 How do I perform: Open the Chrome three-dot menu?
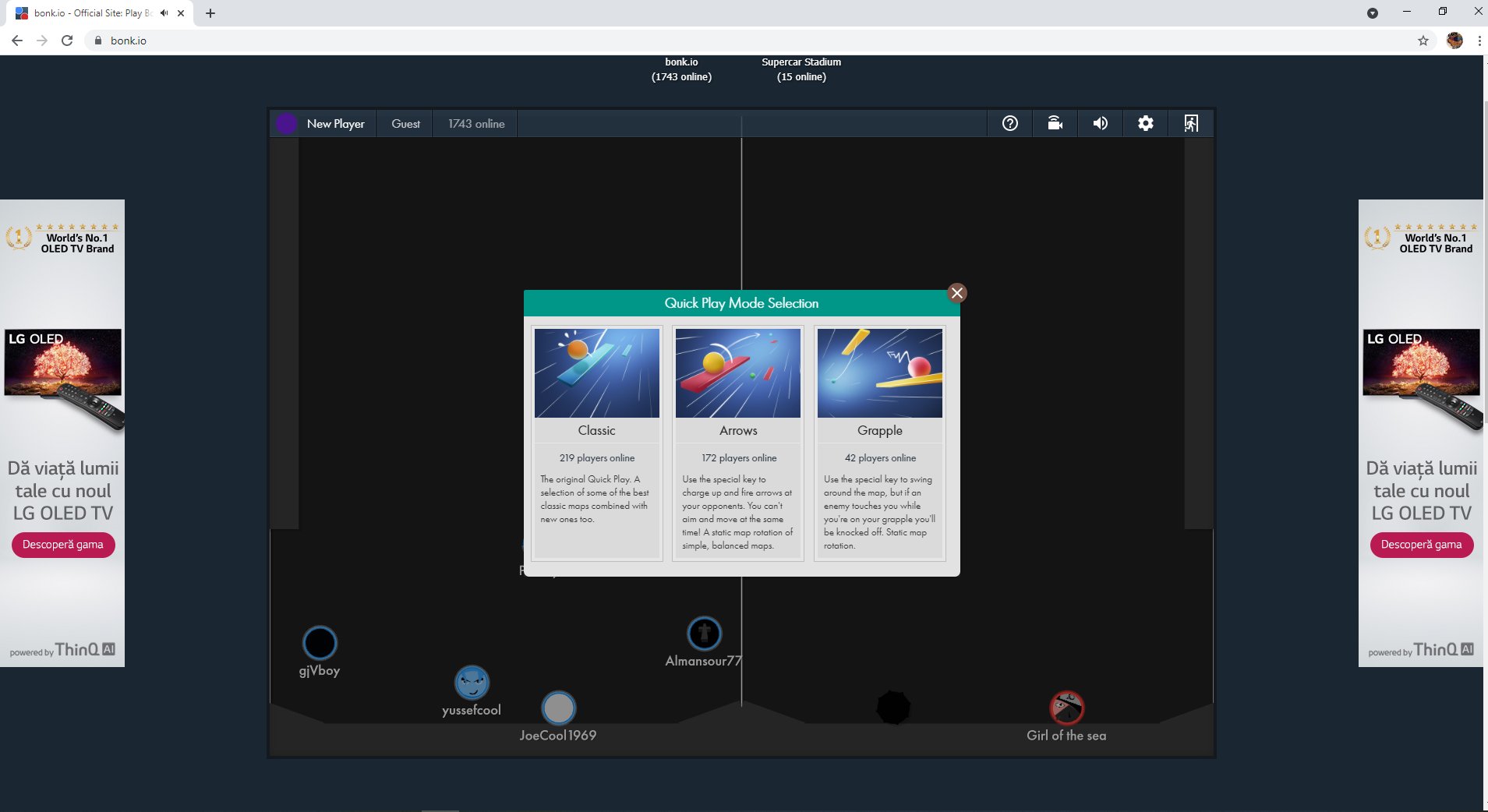click(x=1478, y=40)
